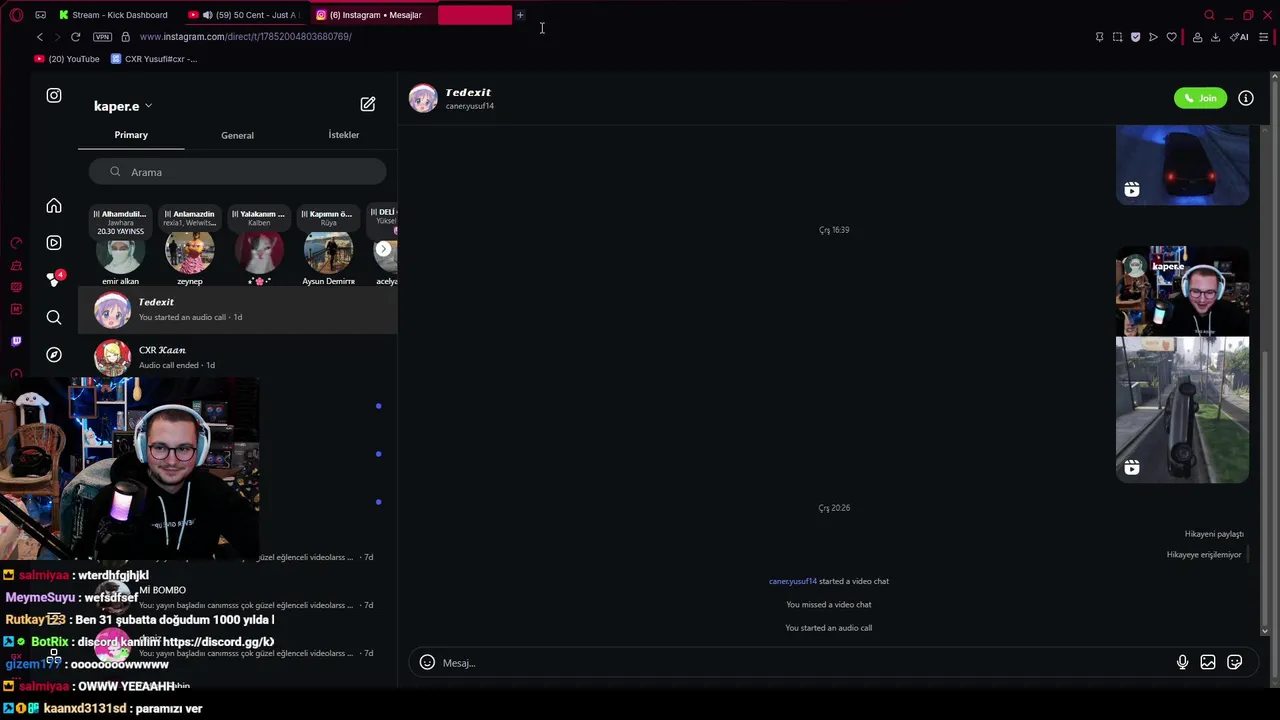Viewport: 1280px width, 720px height.
Task: Toggle the VPN badge in address bar
Action: tap(102, 37)
